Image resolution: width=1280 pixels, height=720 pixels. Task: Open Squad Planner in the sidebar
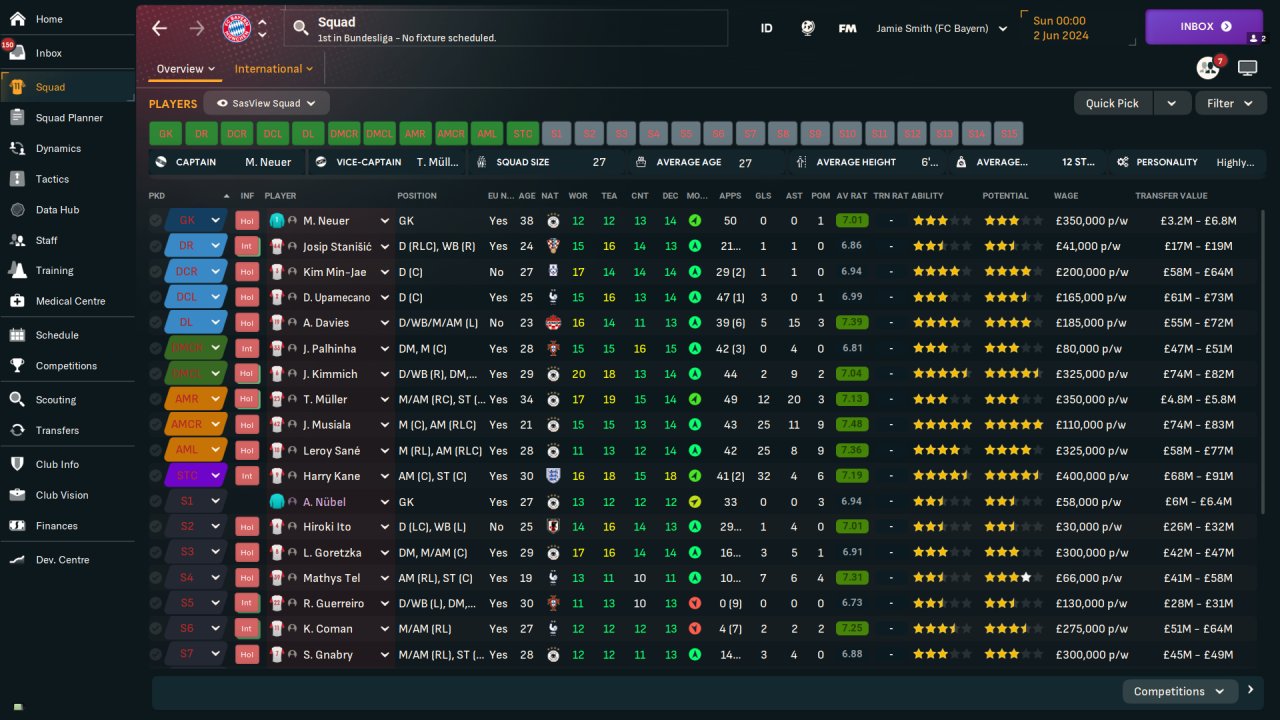[67, 118]
